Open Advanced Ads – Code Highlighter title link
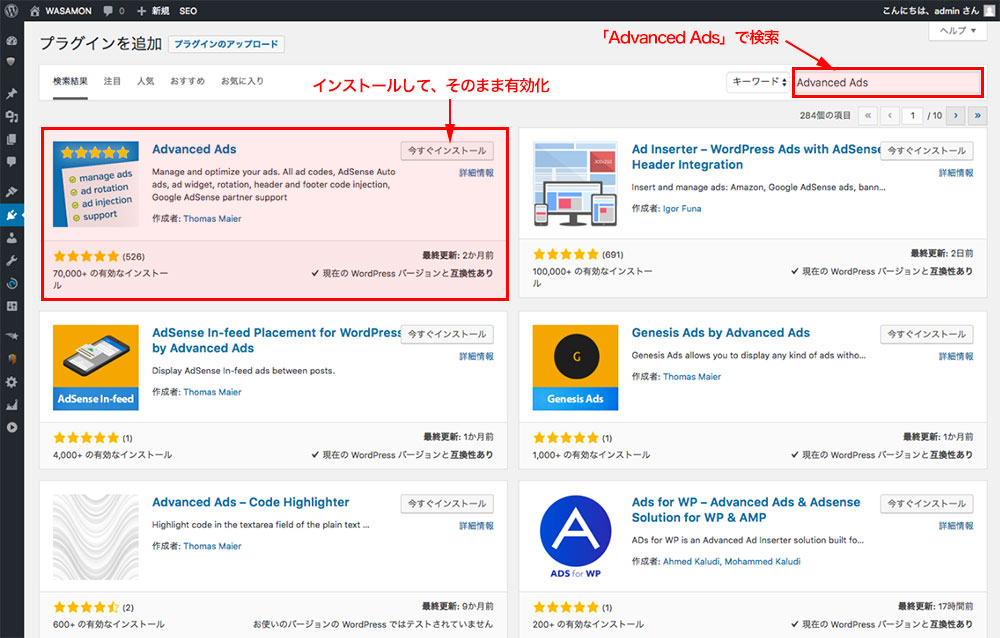The width and height of the screenshot is (1000, 638). pos(251,503)
